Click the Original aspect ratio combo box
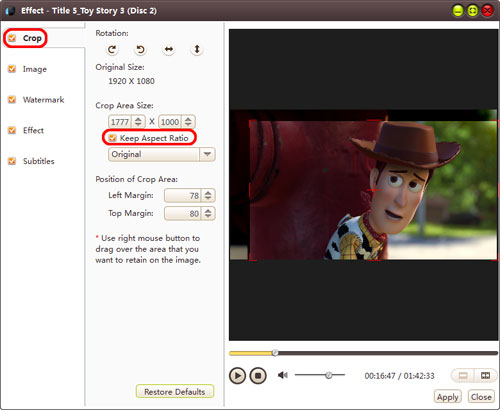Viewport: 500px width, 410px height. tap(161, 154)
